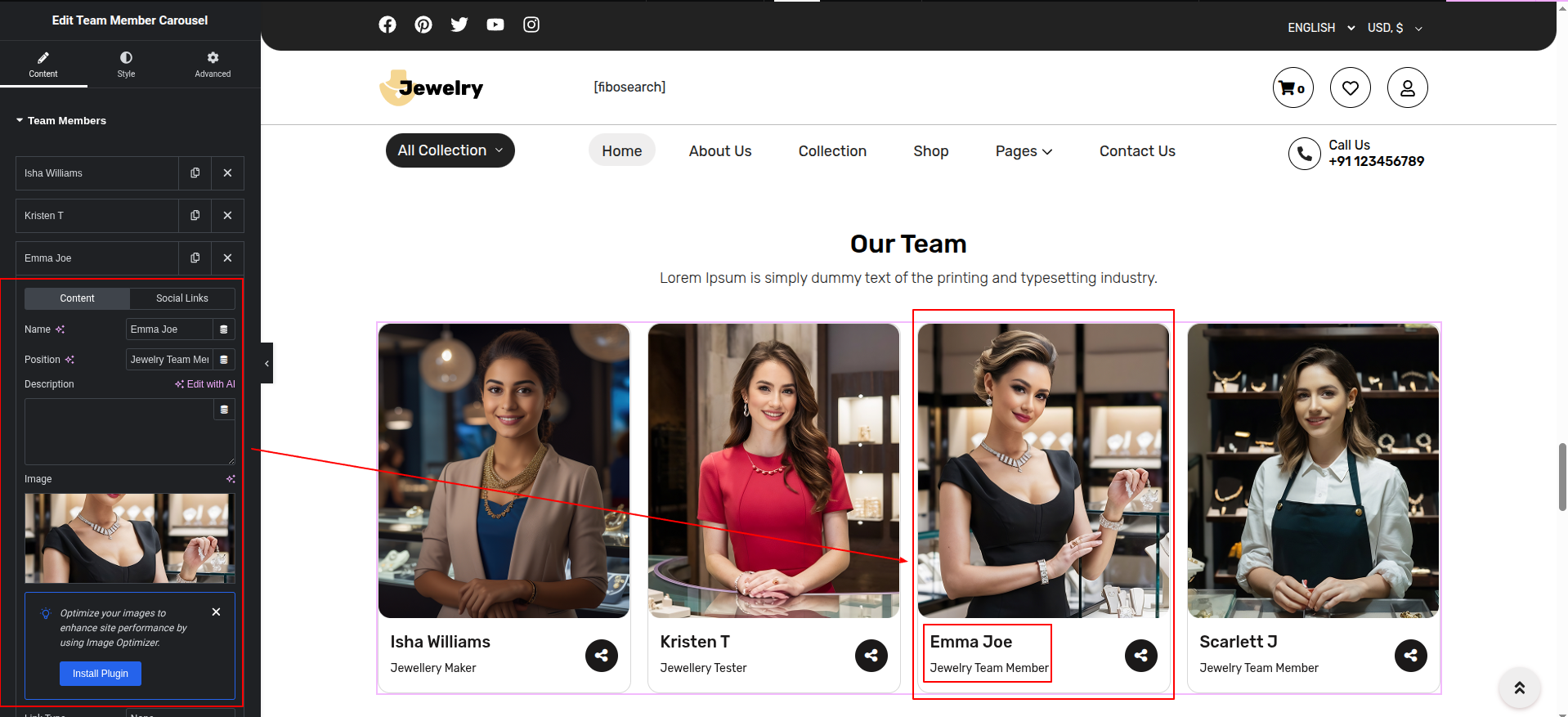Open the ENGLISH language dropdown

pyautogui.click(x=1320, y=28)
